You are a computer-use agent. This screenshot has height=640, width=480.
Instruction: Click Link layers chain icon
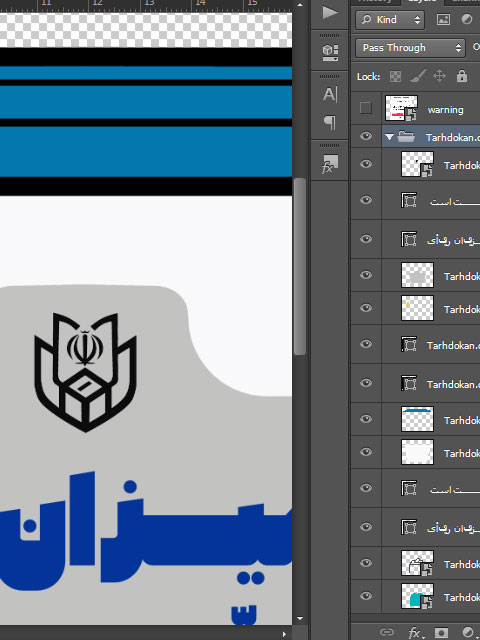[x=387, y=632]
